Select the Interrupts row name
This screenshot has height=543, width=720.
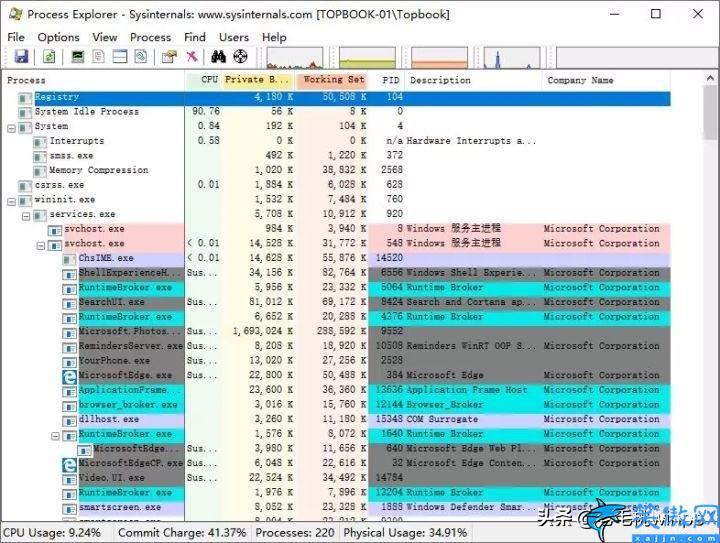coord(77,141)
